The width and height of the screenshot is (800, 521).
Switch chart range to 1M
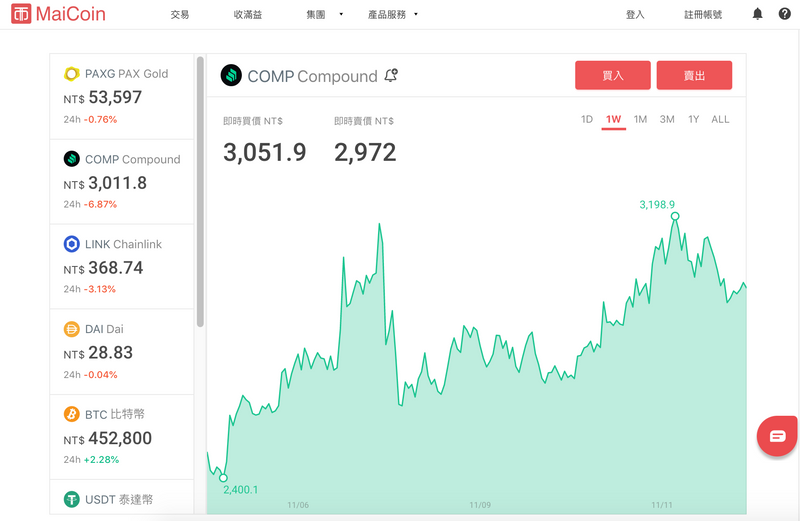(640, 119)
